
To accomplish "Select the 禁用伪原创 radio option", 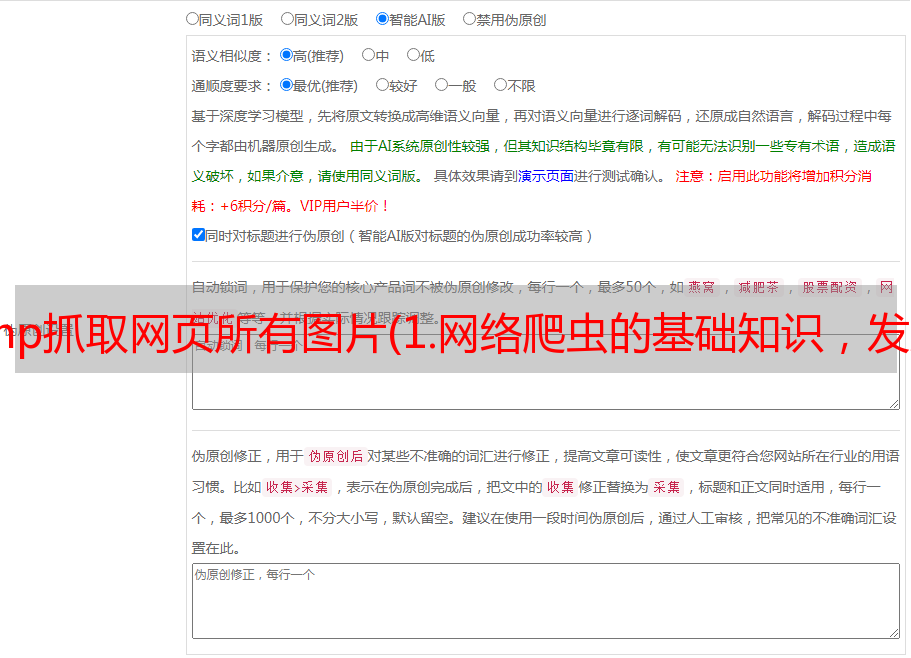I will (x=469, y=19).
